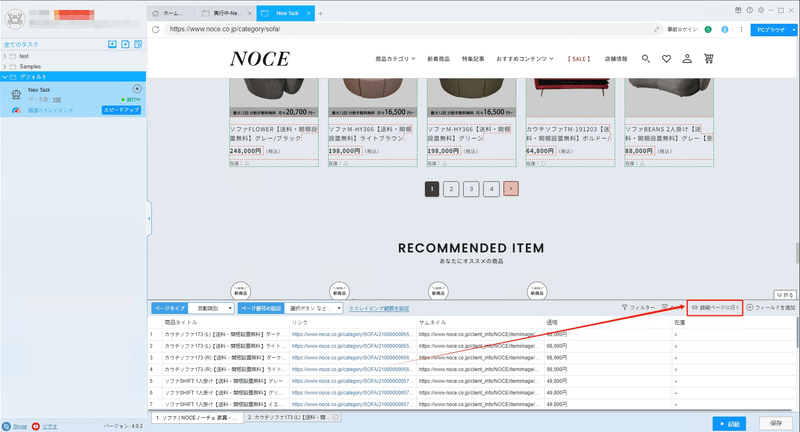Stop New Task with the circular stop icon

[x=137, y=89]
